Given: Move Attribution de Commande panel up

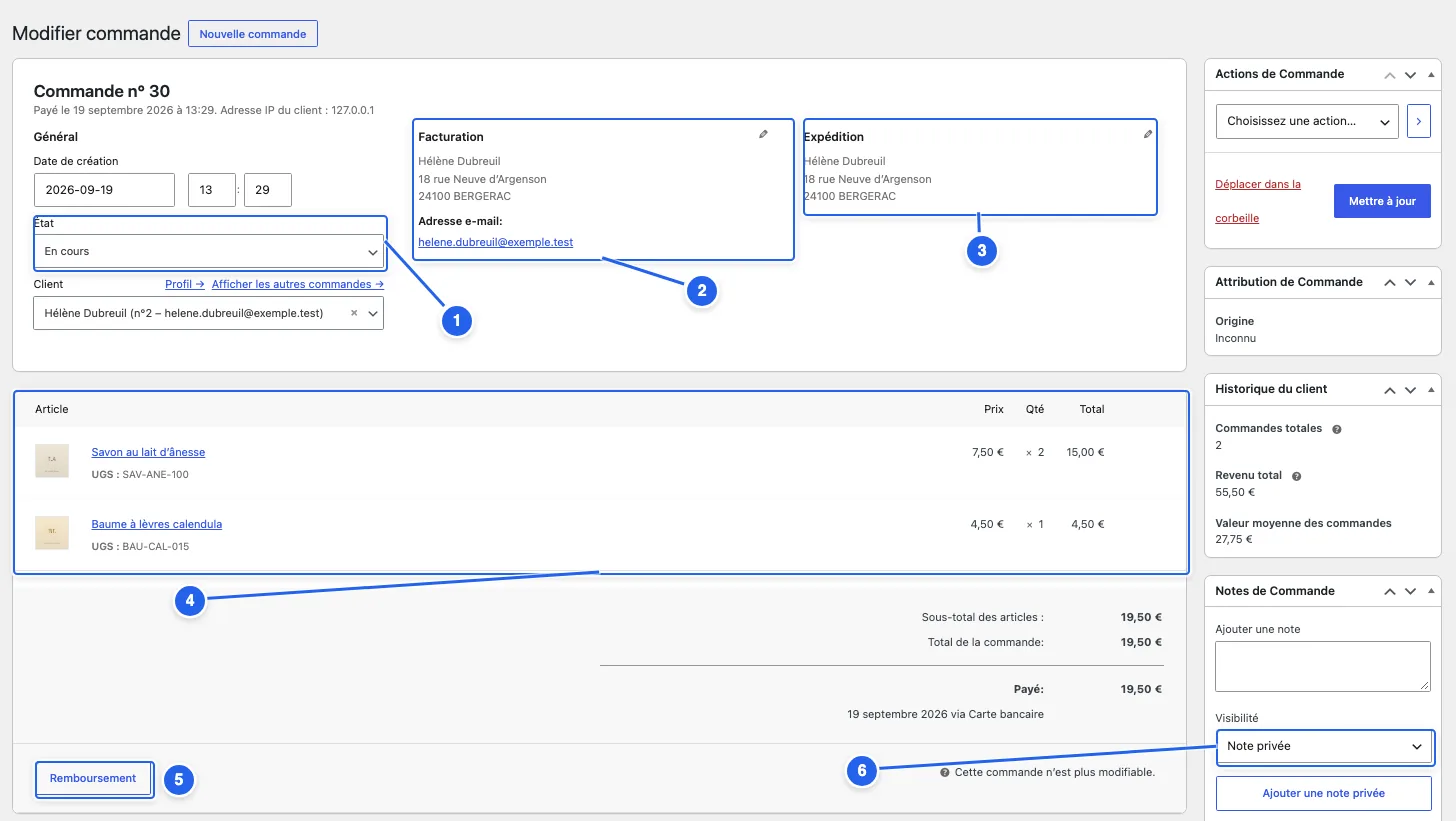Looking at the screenshot, I should pyautogui.click(x=1389, y=283).
